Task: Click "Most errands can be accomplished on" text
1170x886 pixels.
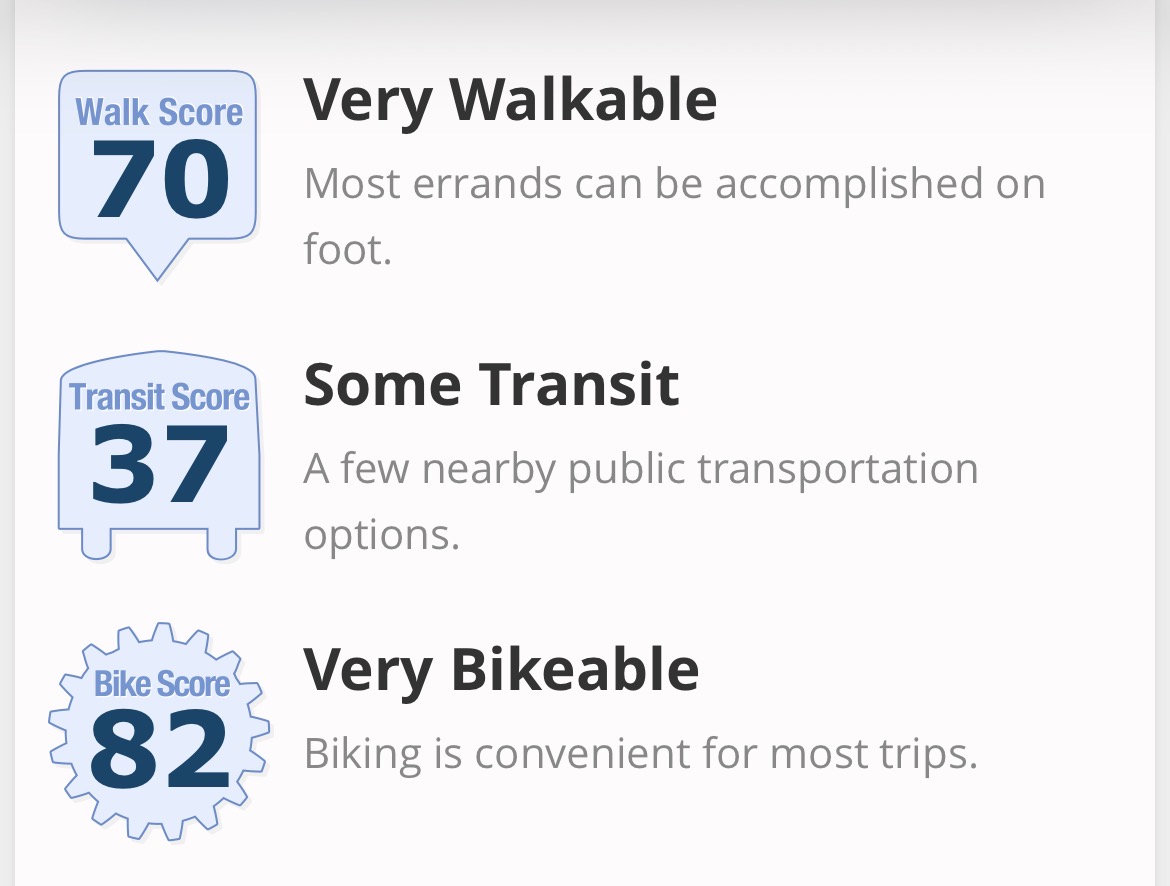Action: pyautogui.click(x=674, y=184)
